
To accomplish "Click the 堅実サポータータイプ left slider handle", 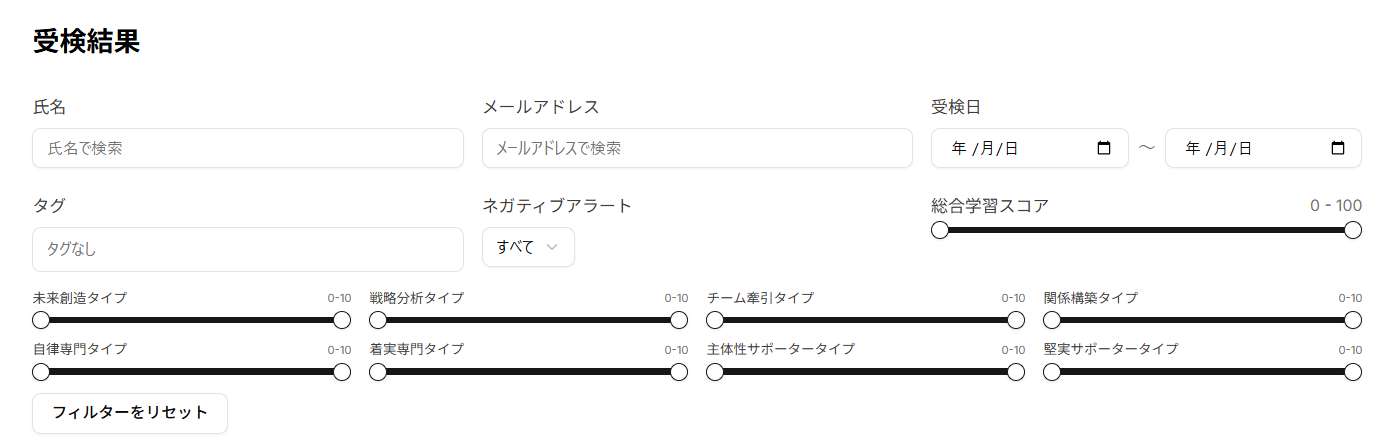I will pos(1052,372).
